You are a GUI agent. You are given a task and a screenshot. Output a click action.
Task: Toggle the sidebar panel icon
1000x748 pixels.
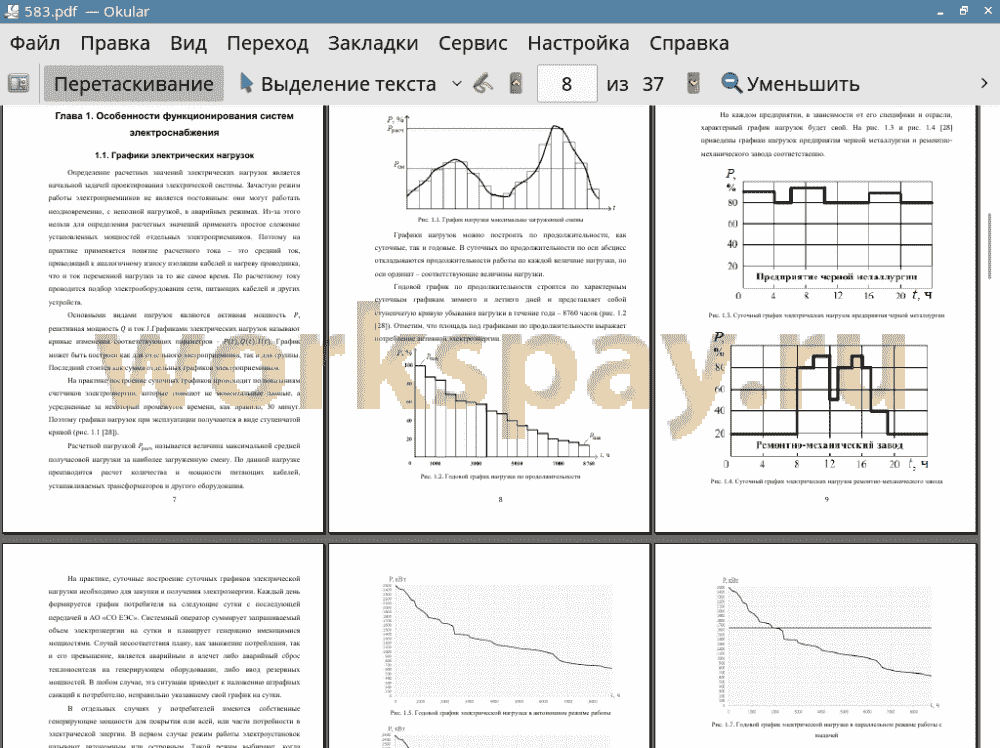[18, 84]
